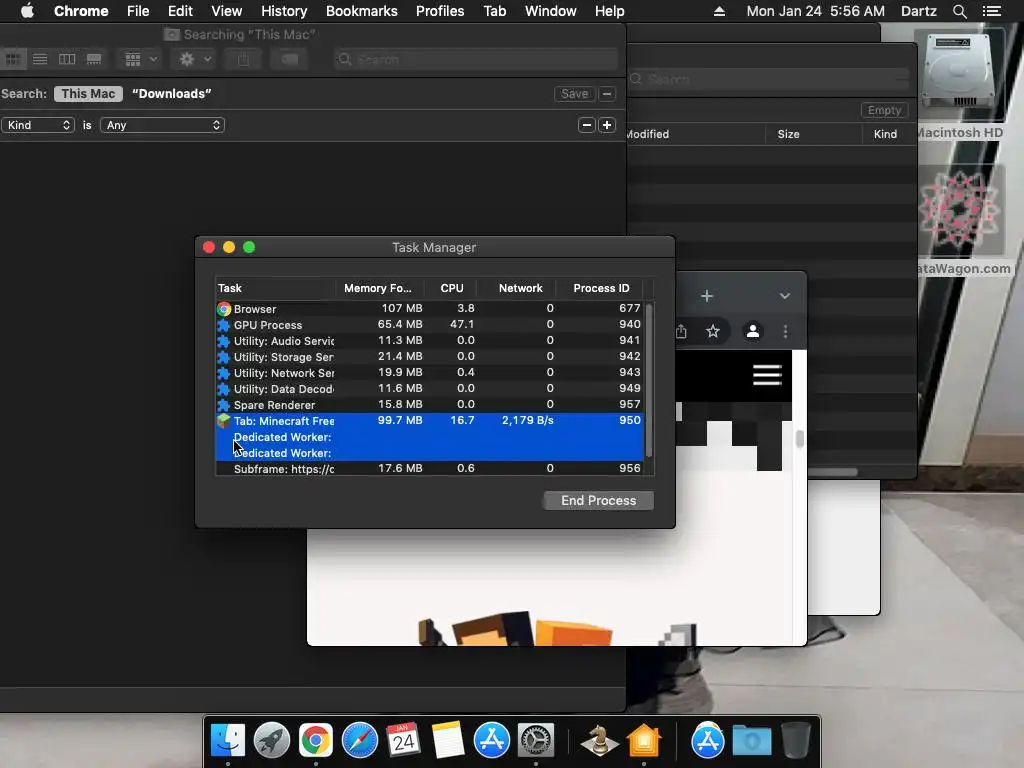Remove the Kind criterion with minus button
The width and height of the screenshot is (1024, 768).
(x=586, y=125)
